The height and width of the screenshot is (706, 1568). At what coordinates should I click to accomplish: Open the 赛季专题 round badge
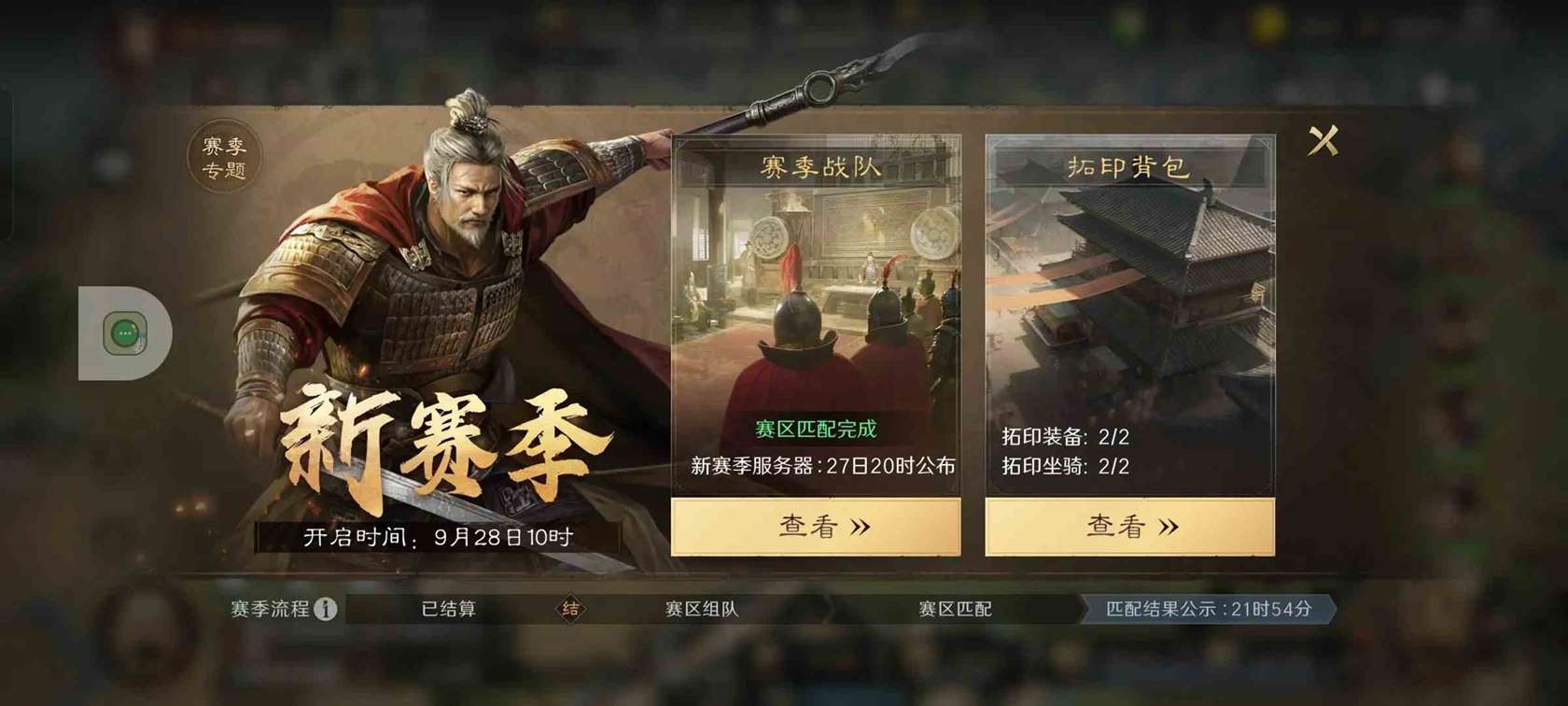[x=224, y=159]
